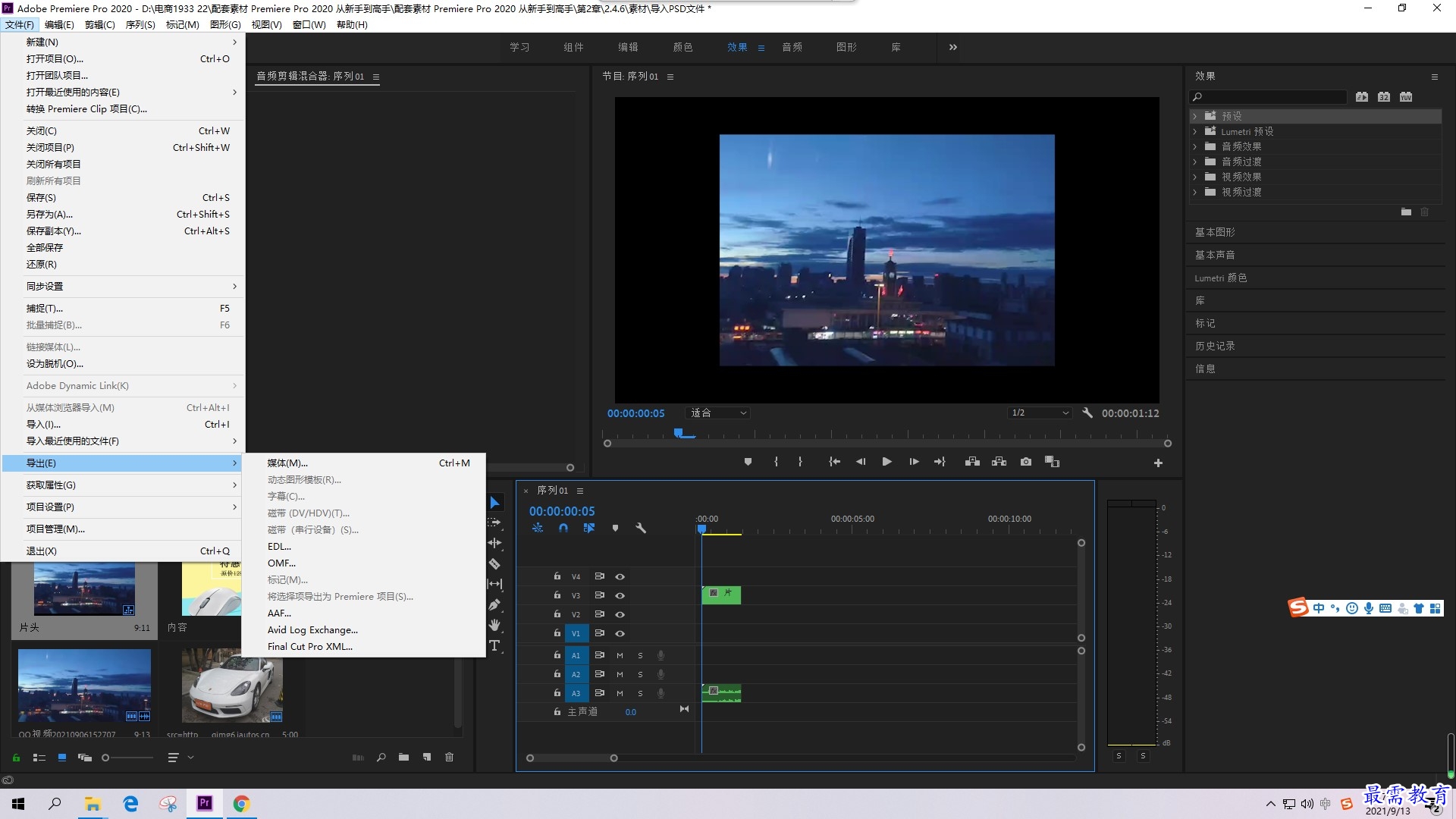1456x819 pixels.
Task: Open Chrome from the taskbar
Action: click(241, 804)
